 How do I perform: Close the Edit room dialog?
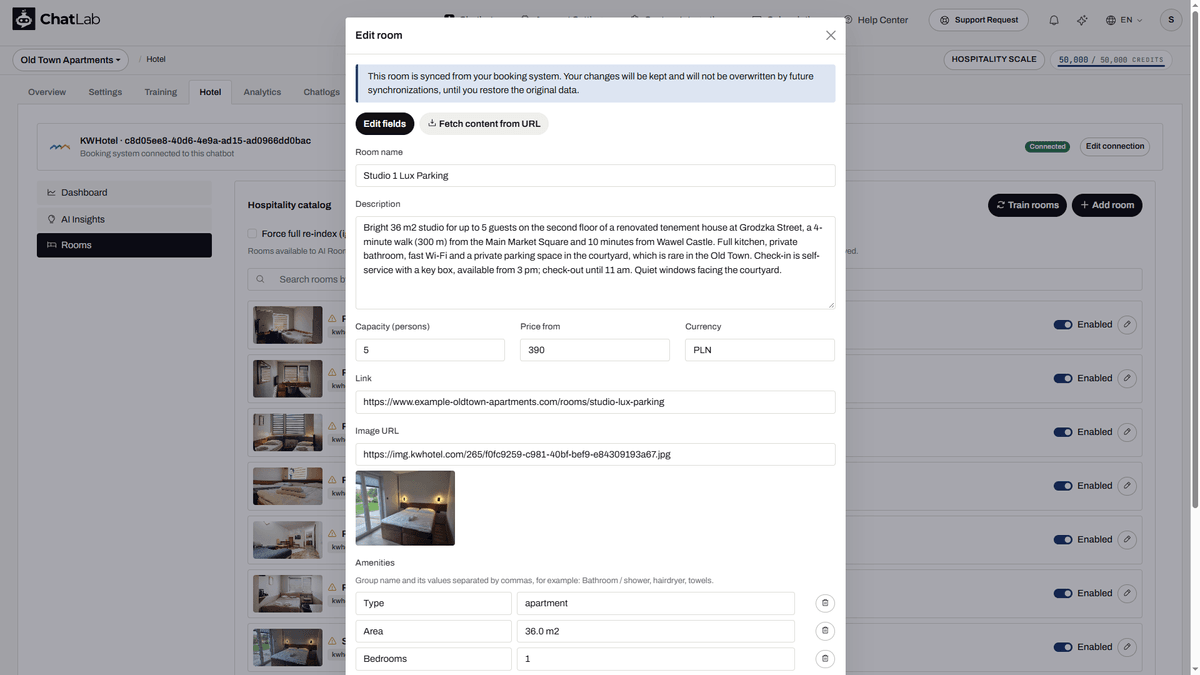[x=830, y=35]
